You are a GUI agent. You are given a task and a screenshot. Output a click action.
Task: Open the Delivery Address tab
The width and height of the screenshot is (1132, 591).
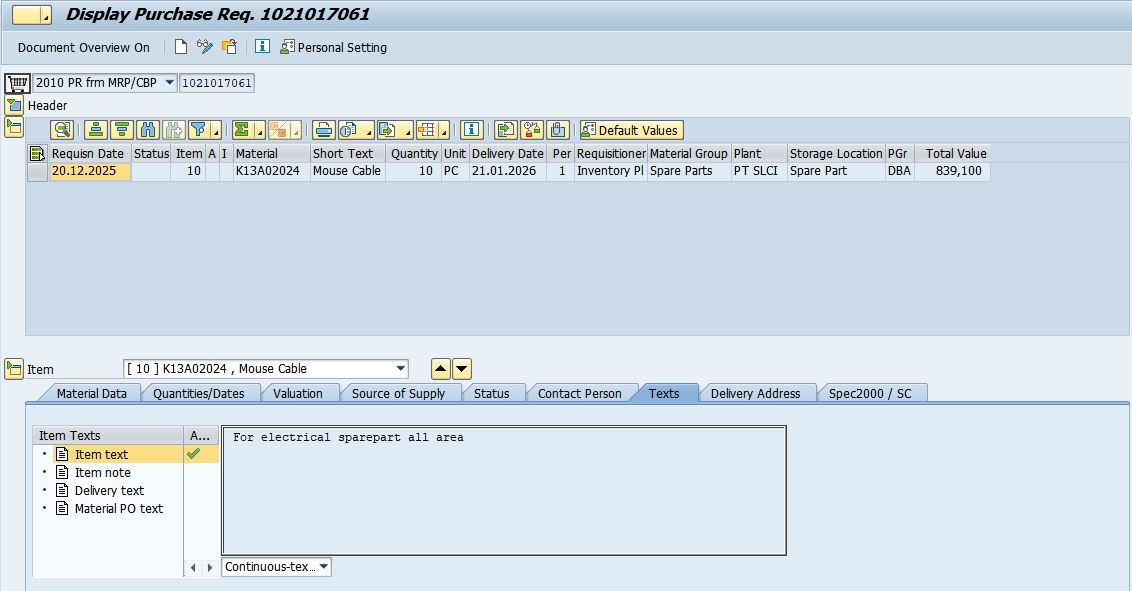point(755,393)
